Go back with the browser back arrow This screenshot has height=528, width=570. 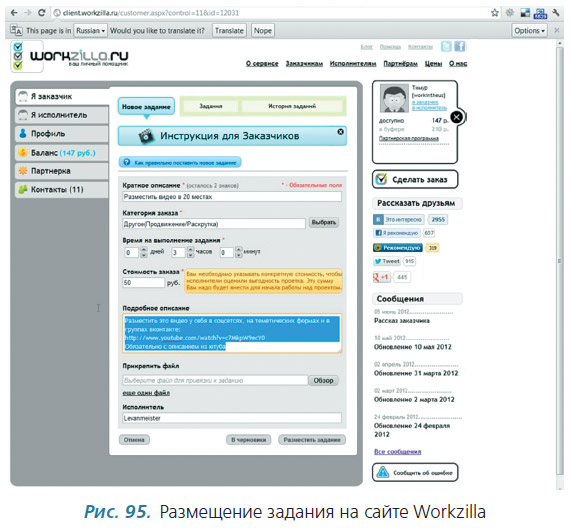(13, 13)
